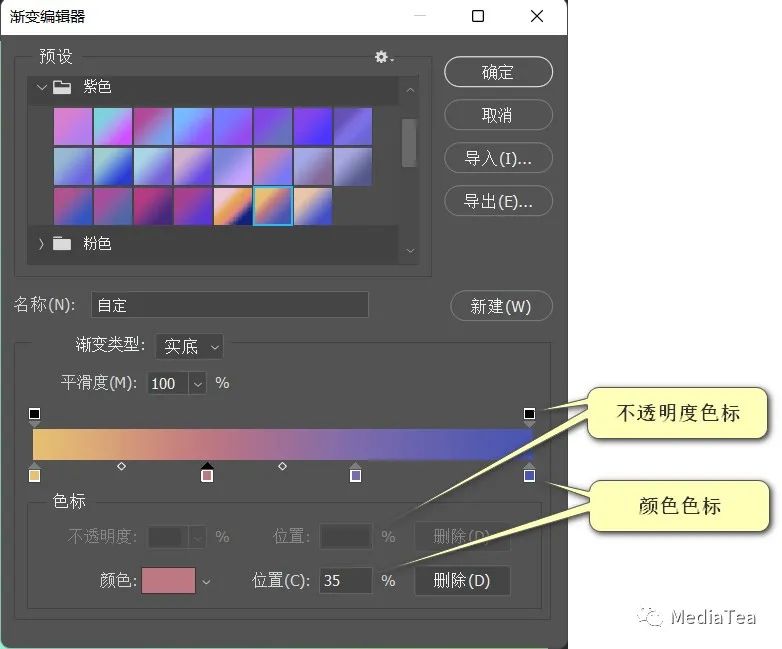Image resolution: width=782 pixels, height=649 pixels.
Task: Select fifth preset in third row, peach-navy stripes
Action: coord(233,206)
